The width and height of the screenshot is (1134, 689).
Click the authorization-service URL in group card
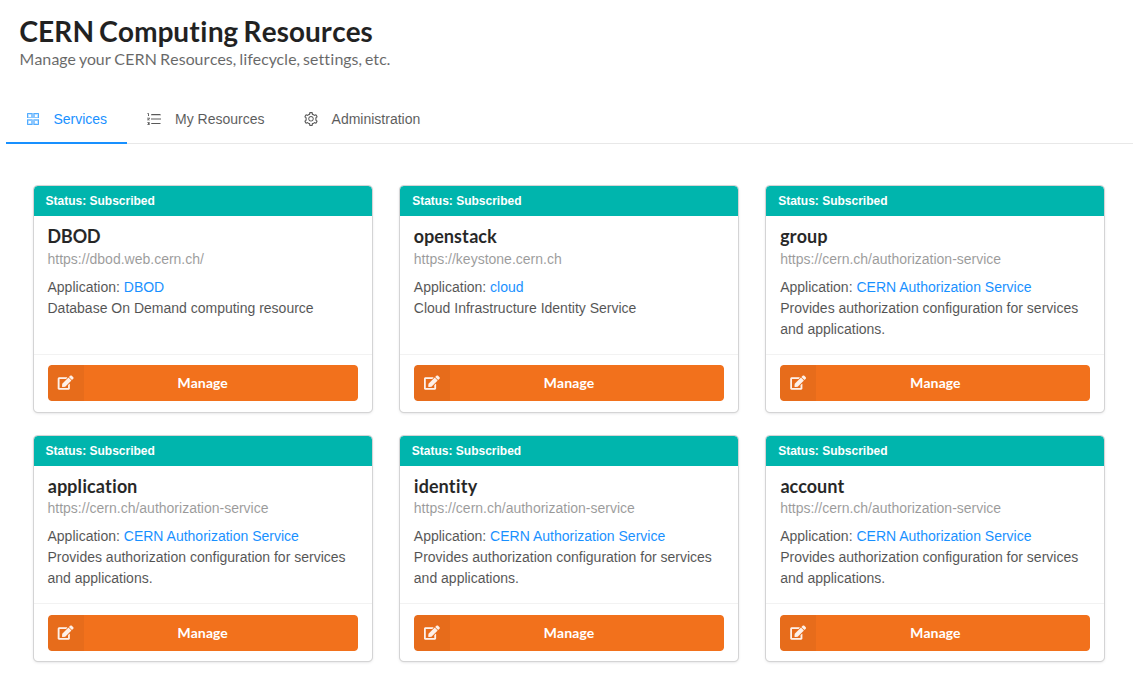(x=890, y=259)
